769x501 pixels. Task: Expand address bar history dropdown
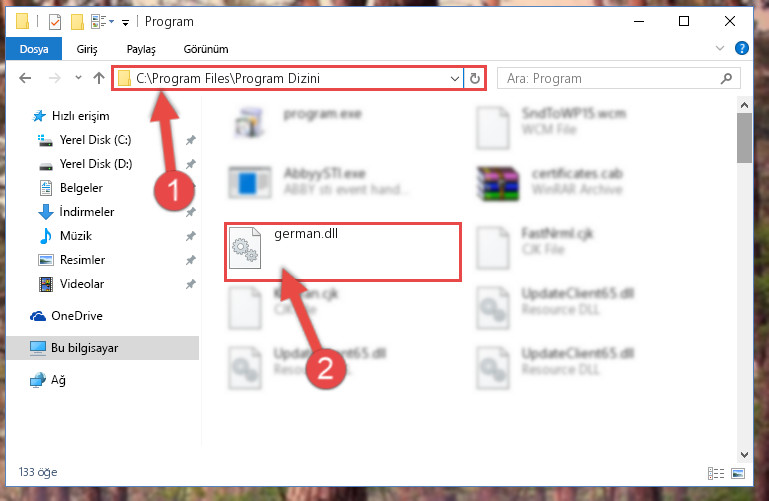point(455,78)
